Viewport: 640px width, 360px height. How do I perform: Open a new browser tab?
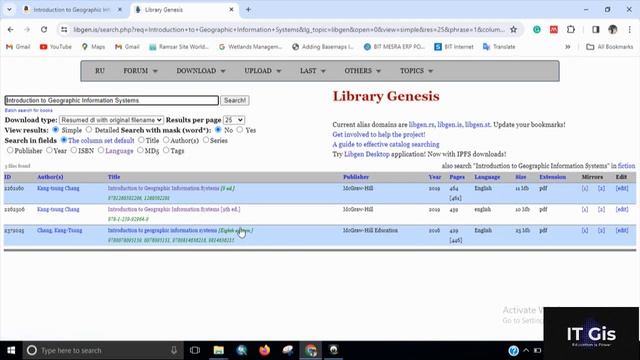point(248,9)
